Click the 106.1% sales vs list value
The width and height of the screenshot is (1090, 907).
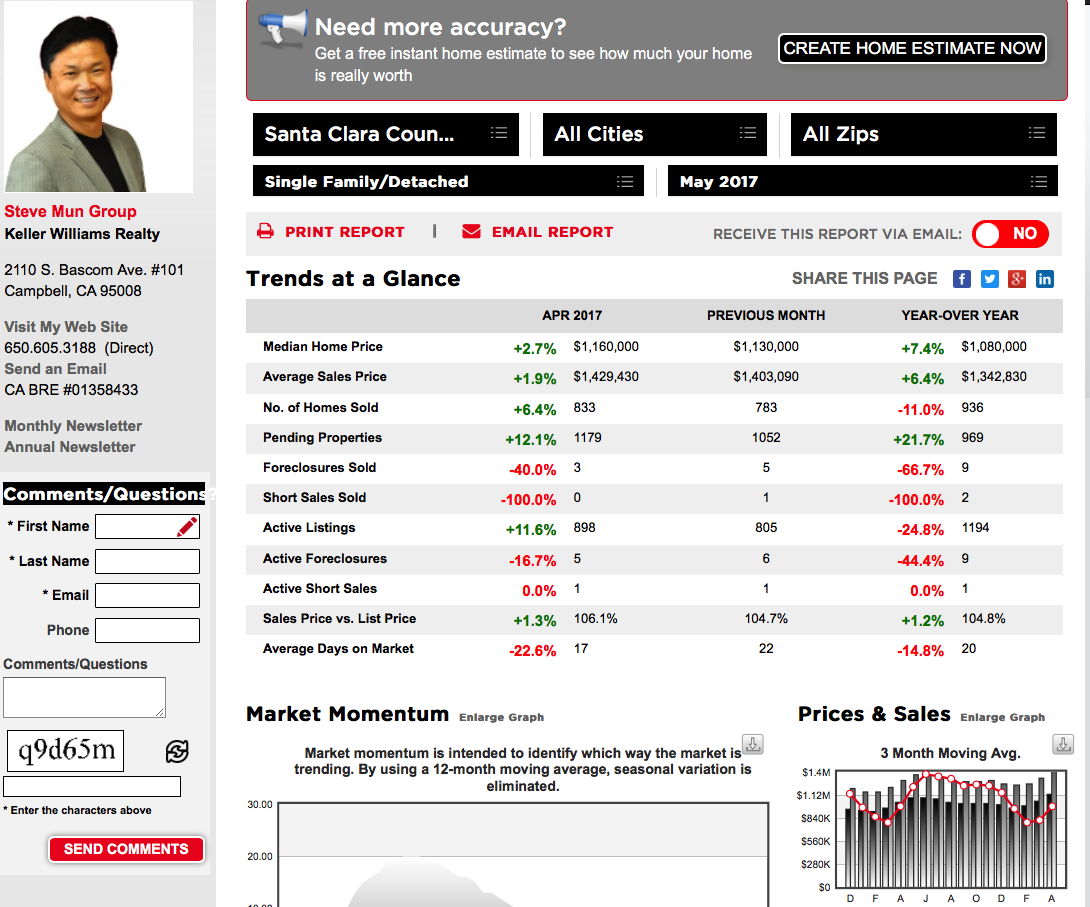point(595,619)
